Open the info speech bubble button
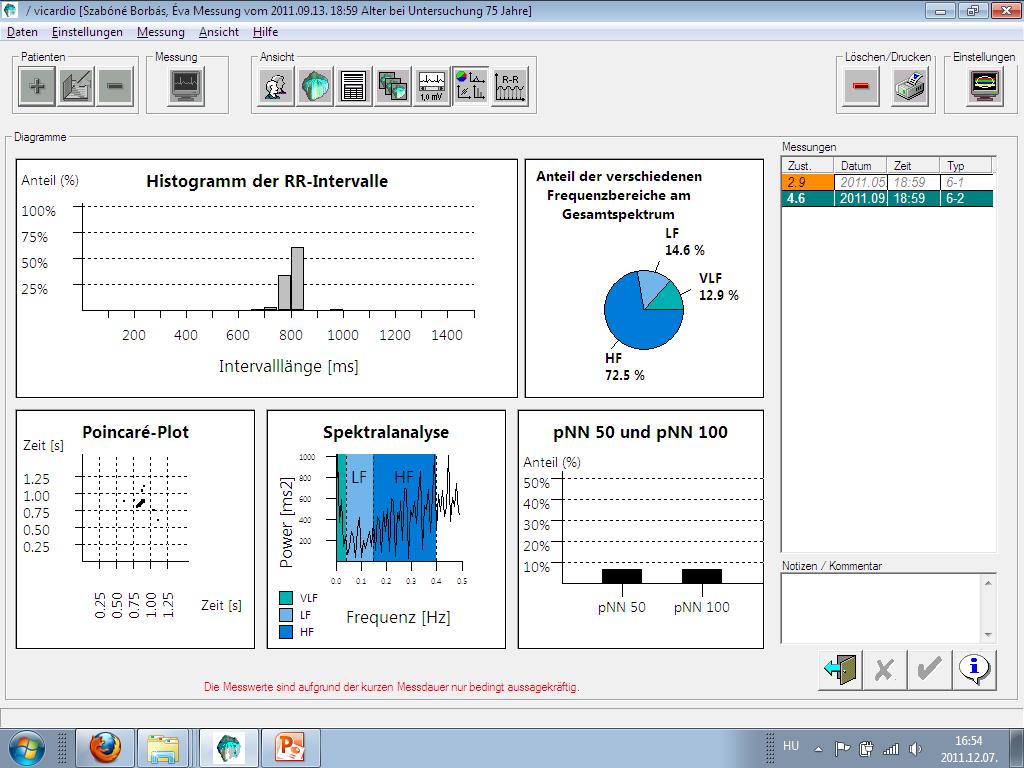 tap(974, 669)
